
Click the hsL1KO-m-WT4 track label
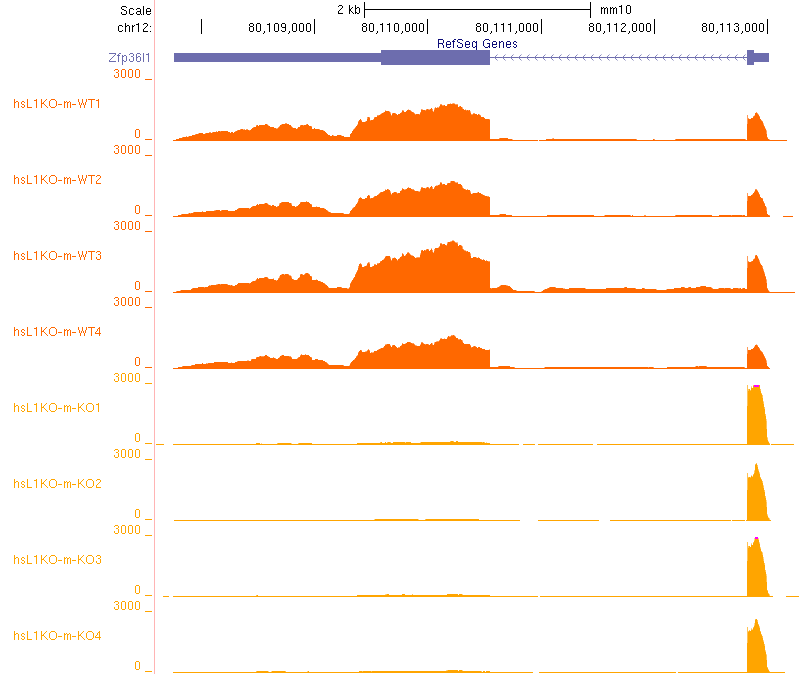pos(57,331)
